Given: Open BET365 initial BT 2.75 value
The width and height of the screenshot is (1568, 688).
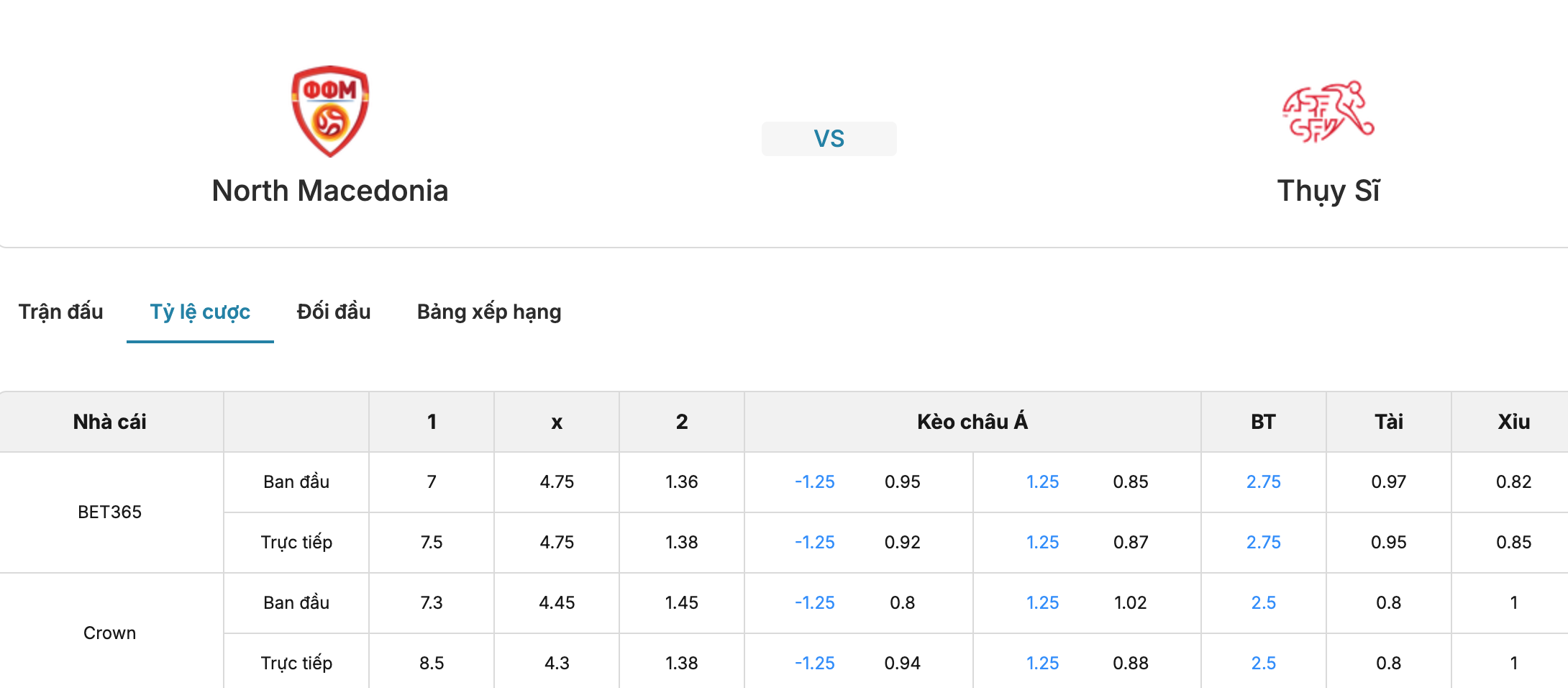Looking at the screenshot, I should [1264, 482].
